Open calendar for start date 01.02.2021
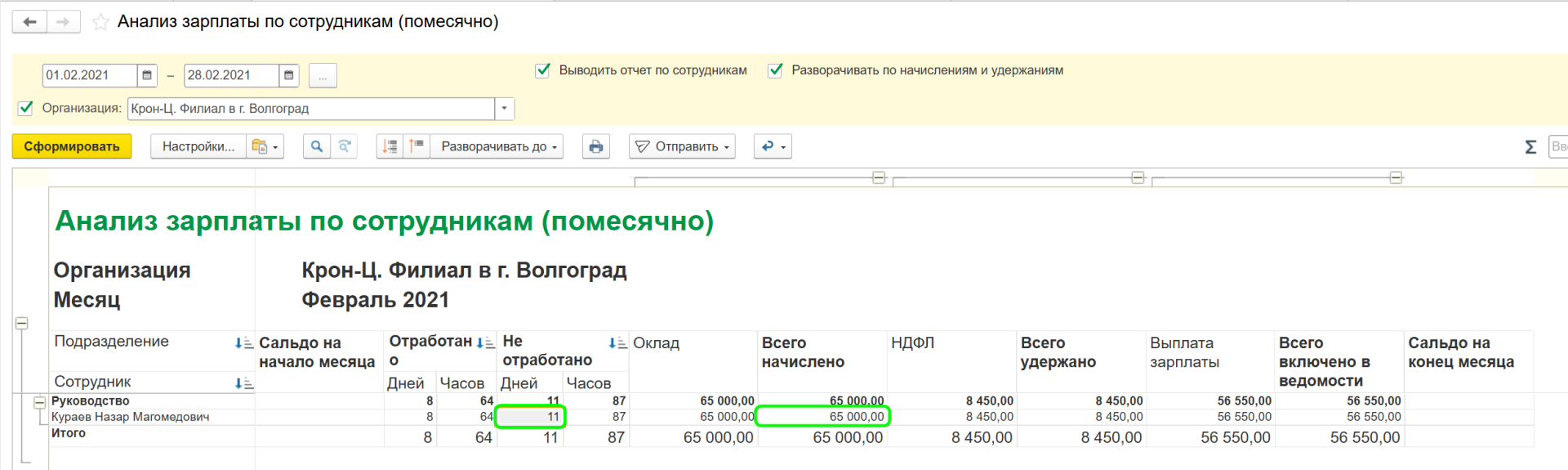1568x470 pixels. tap(147, 75)
